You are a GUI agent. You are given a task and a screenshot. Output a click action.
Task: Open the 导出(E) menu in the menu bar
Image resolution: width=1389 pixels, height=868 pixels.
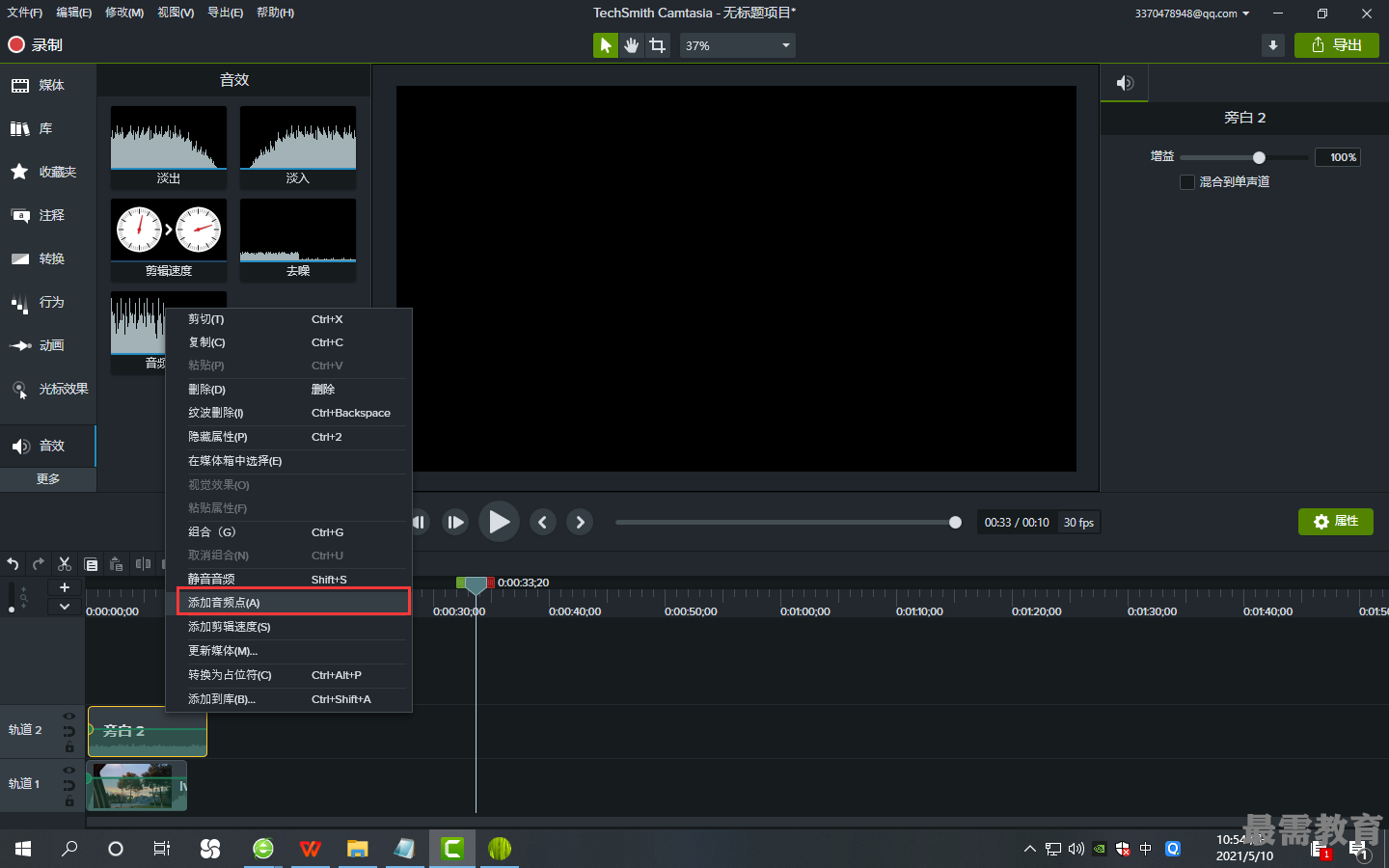pos(226,13)
